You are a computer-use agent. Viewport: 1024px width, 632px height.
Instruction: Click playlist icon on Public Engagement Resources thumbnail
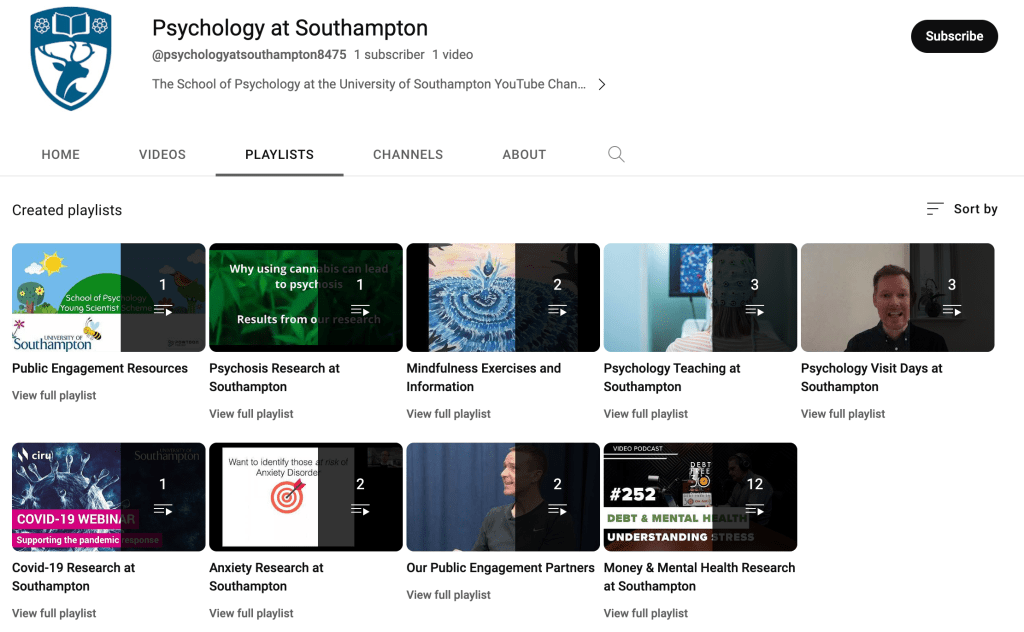[163, 311]
